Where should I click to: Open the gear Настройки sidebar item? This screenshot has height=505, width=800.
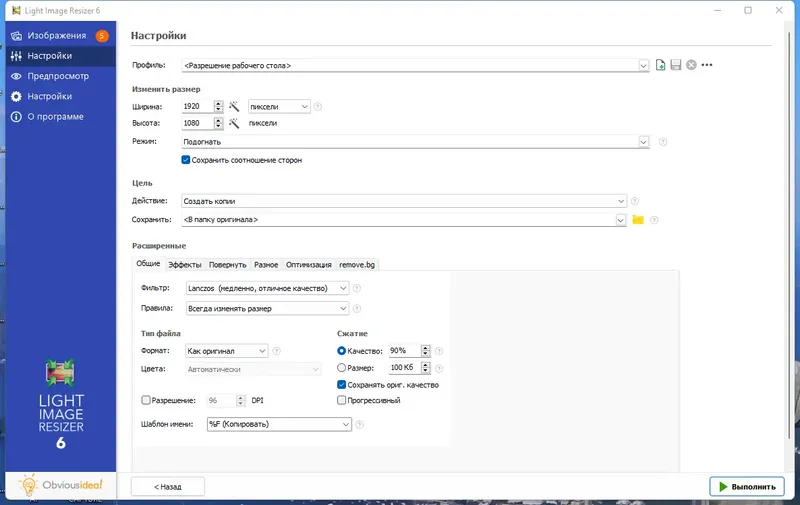click(61, 96)
